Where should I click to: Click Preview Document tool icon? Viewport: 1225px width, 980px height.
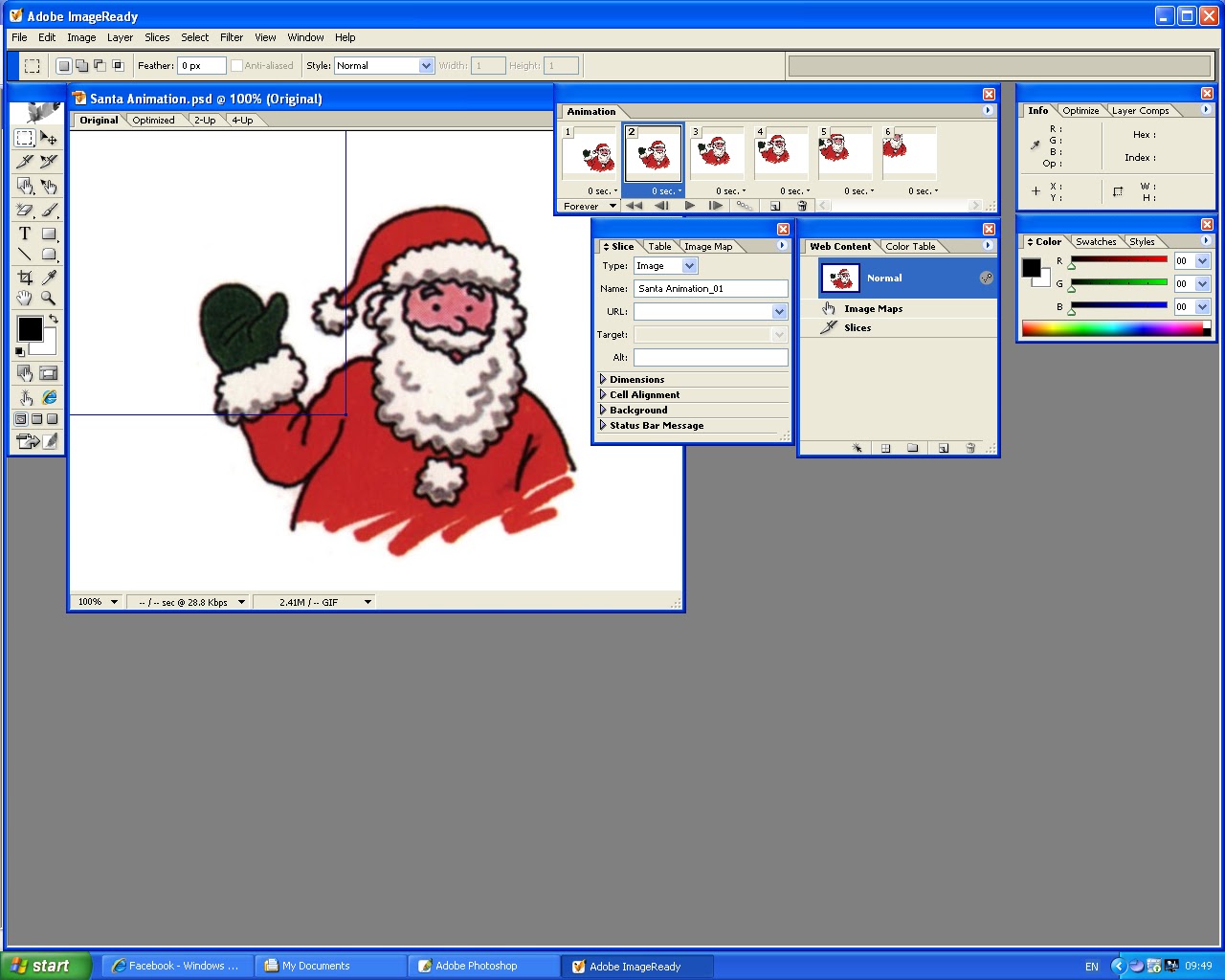25,397
